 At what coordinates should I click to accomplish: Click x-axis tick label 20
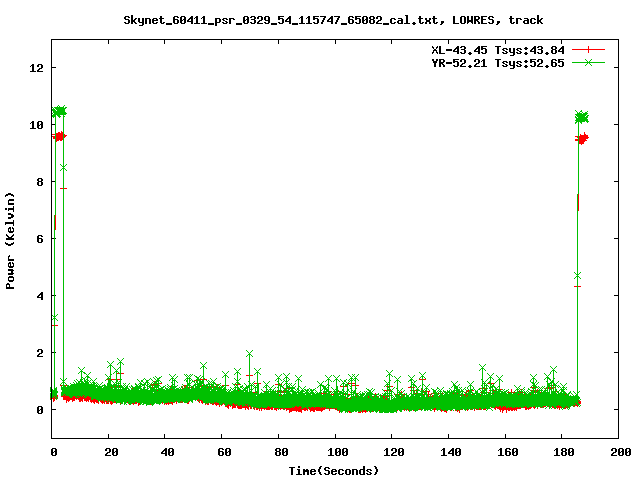pos(111,452)
